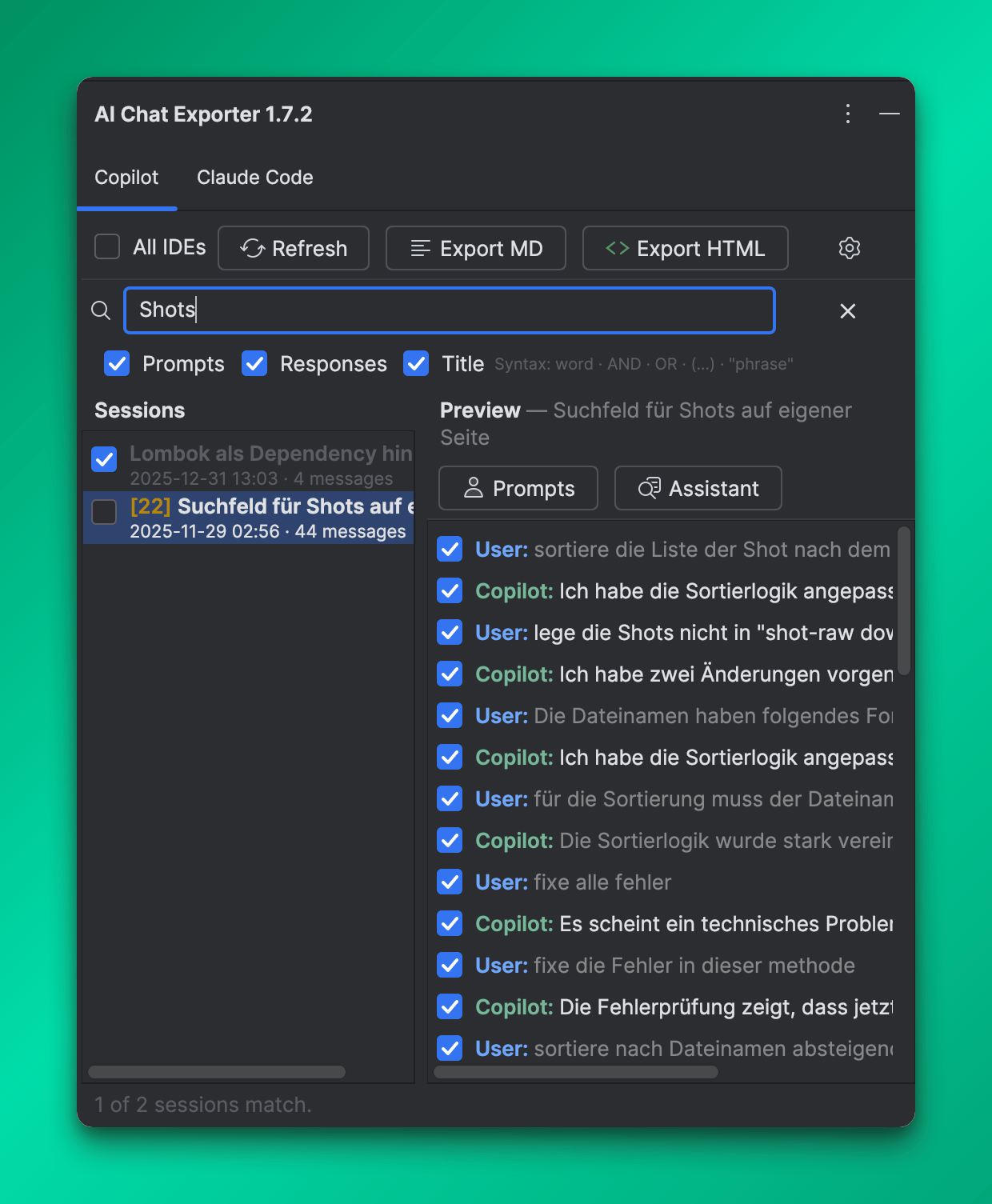Click the Preview heading title text

pyautogui.click(x=646, y=424)
